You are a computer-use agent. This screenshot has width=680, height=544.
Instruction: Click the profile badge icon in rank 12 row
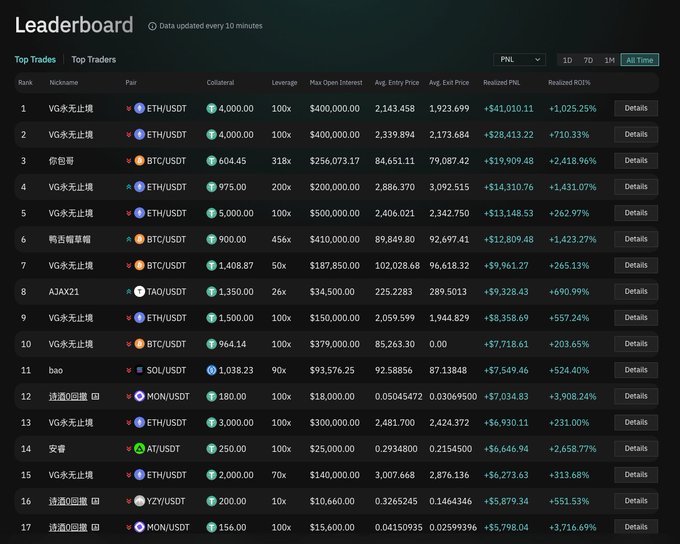(x=95, y=396)
